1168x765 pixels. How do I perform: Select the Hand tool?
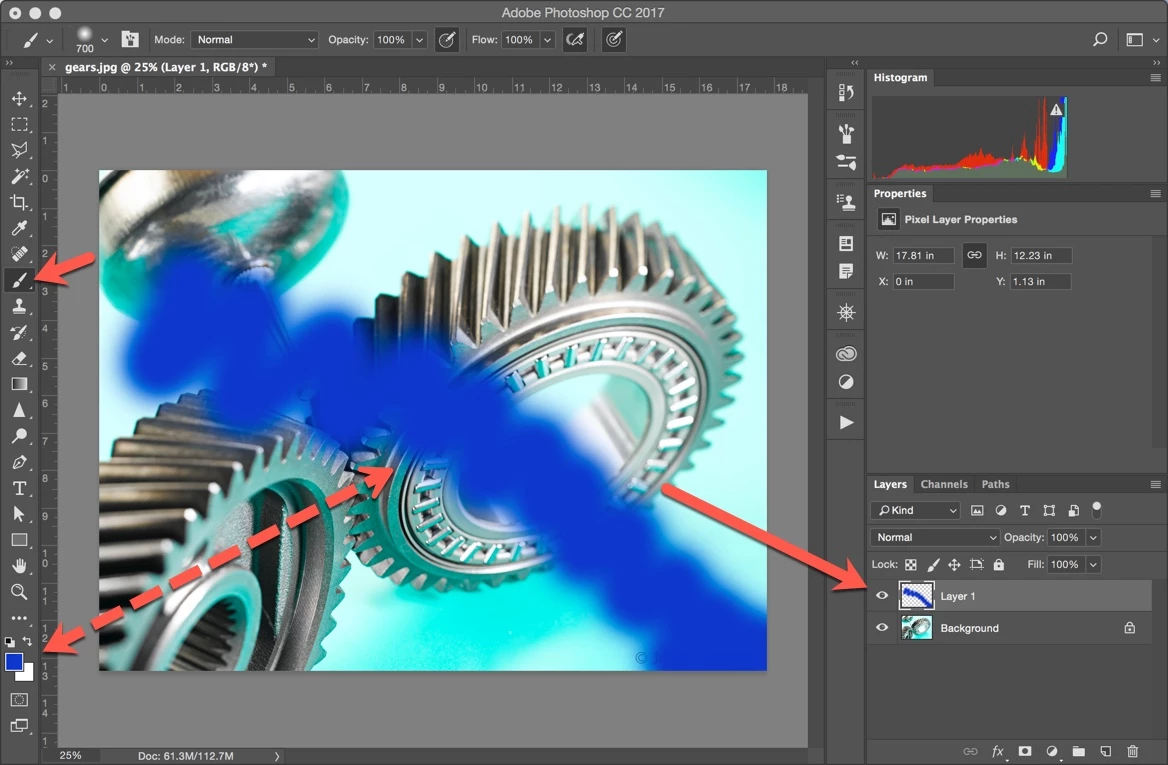(x=19, y=566)
